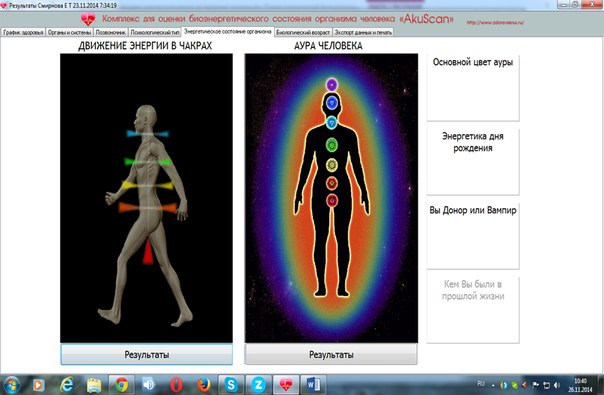This screenshot has height=395, width=604.
Task: Open Энергетика дня рождения panel
Action: click(473, 161)
